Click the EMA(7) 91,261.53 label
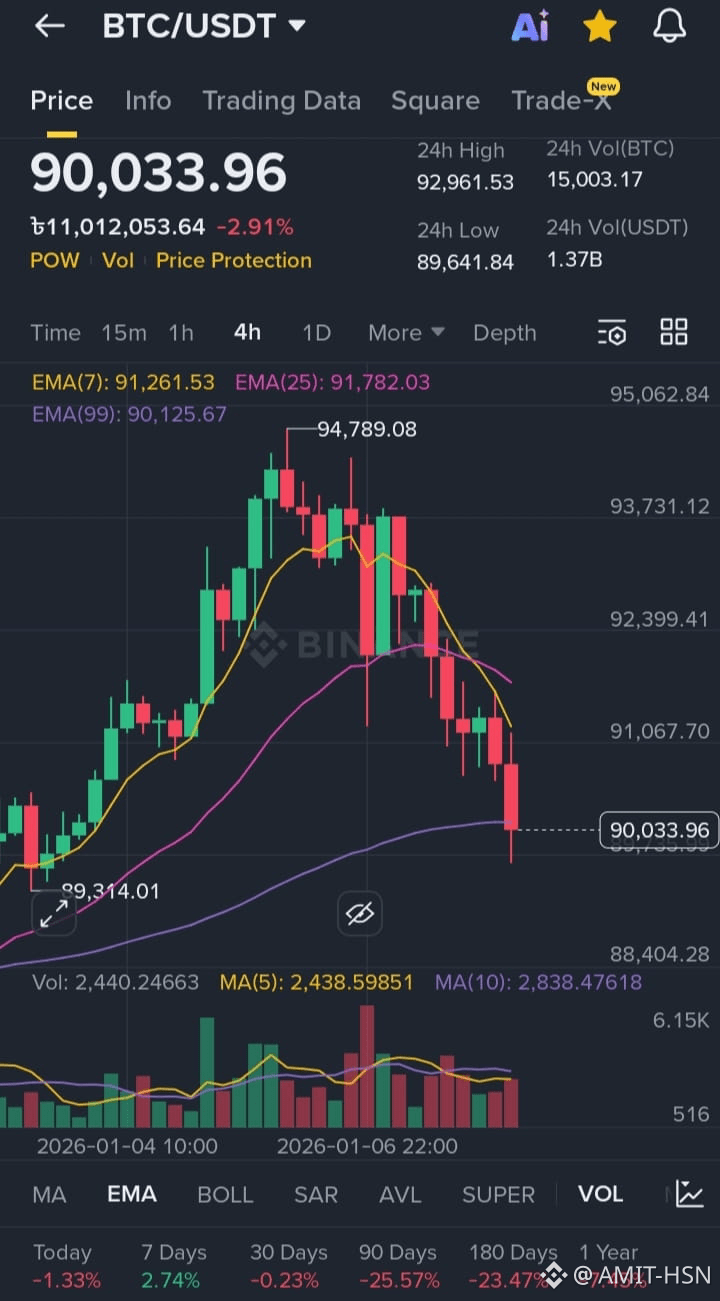 point(123,382)
